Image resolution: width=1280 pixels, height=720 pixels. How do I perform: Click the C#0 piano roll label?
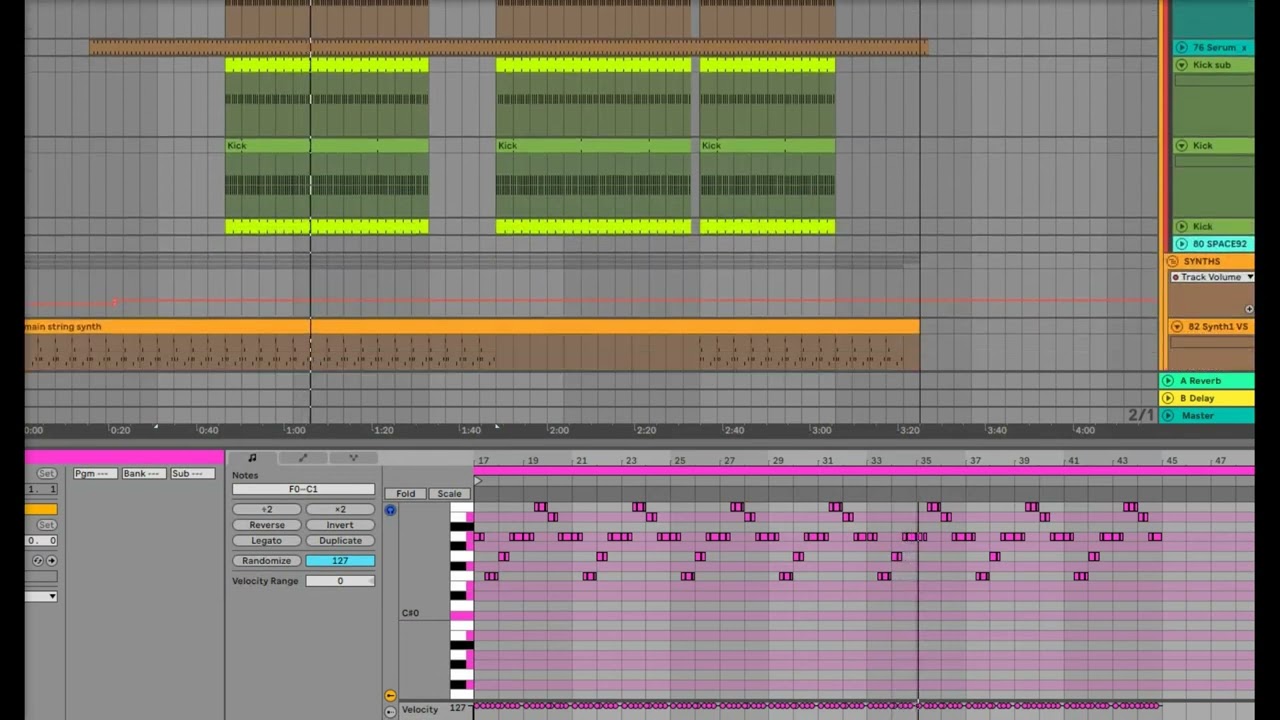tap(410, 613)
